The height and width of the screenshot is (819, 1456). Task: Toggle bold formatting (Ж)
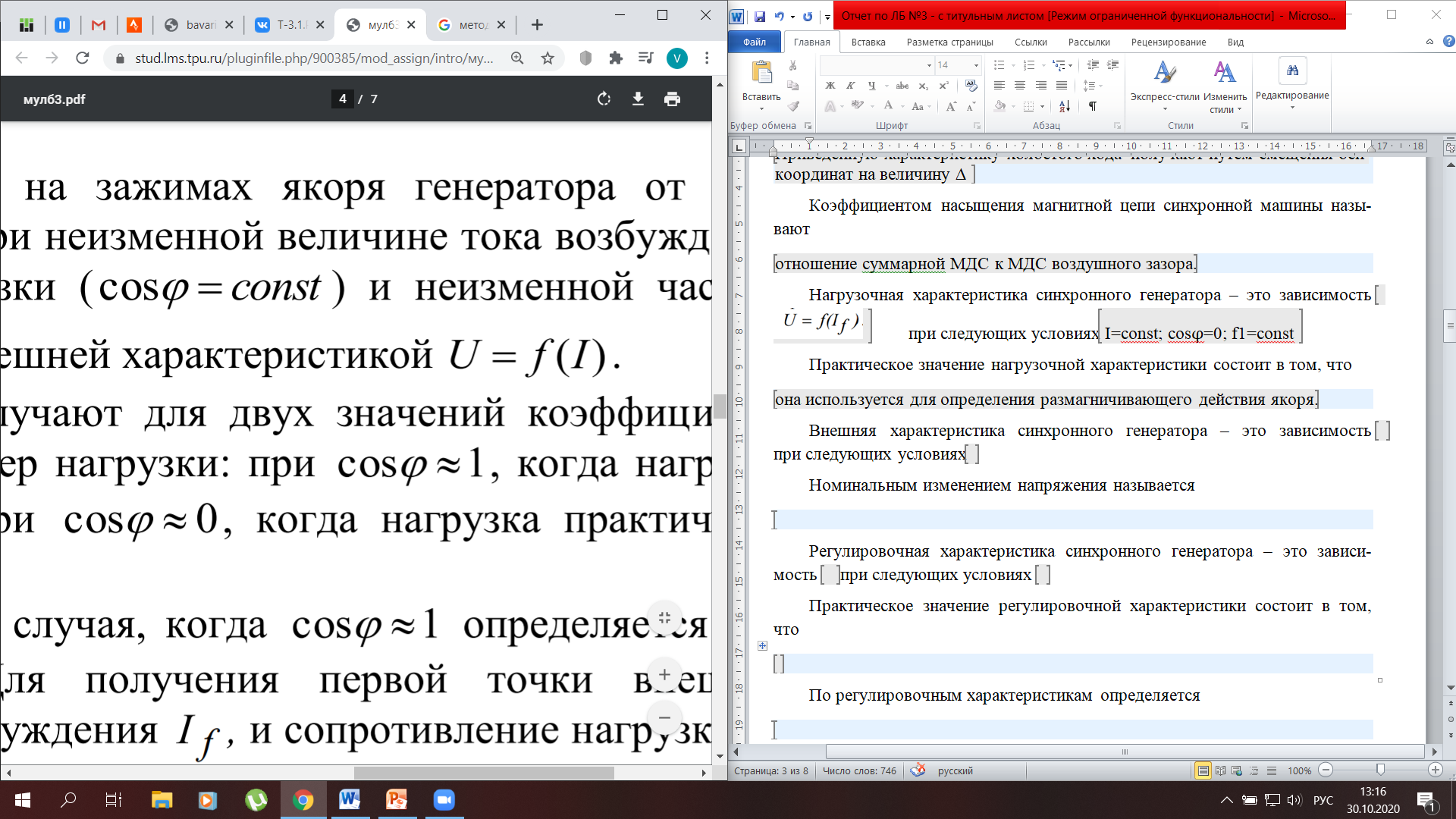coord(830,86)
